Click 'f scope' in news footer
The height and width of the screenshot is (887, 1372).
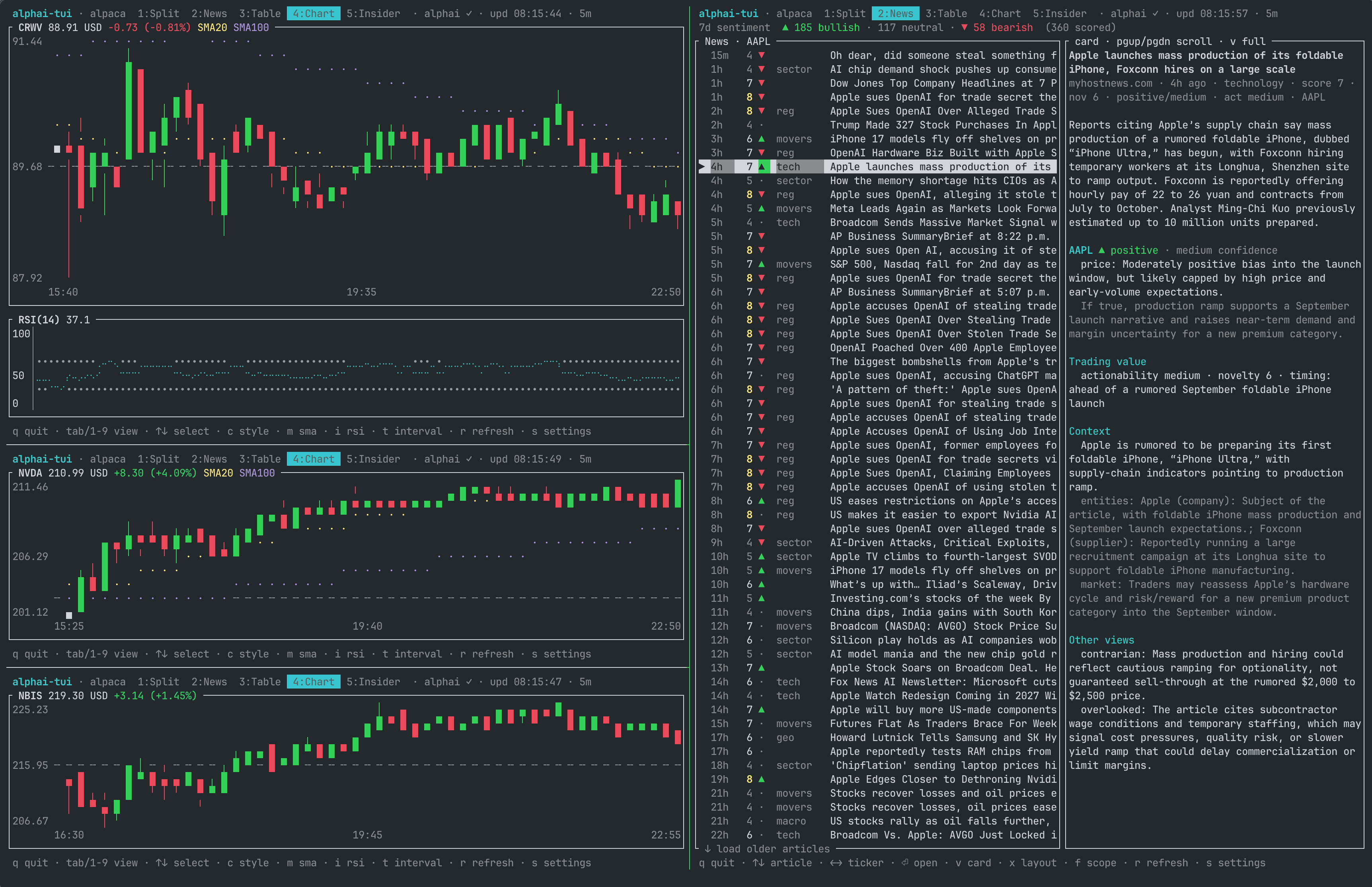[x=1095, y=863]
